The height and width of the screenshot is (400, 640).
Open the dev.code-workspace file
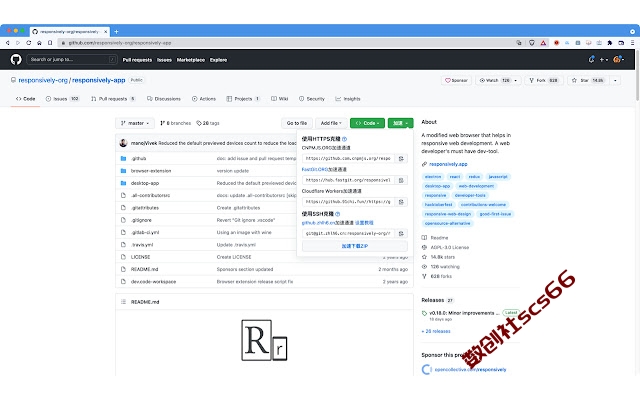[x=153, y=282]
